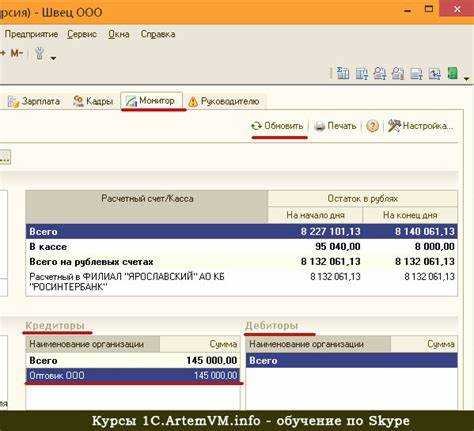
Task: Click the Печать printer icon
Action: [319, 126]
